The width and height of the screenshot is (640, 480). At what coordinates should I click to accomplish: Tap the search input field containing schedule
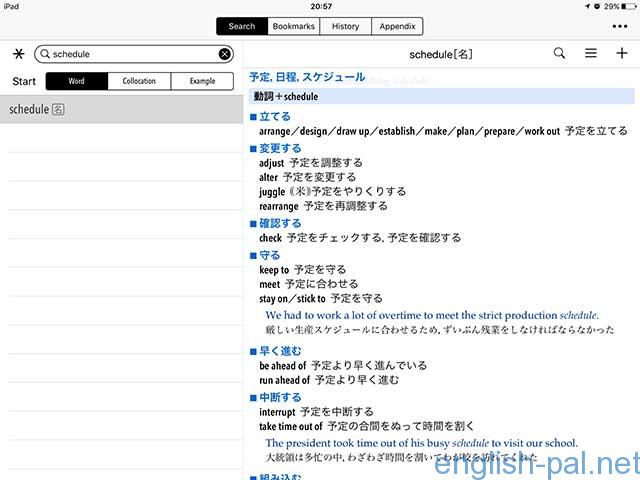(130, 54)
